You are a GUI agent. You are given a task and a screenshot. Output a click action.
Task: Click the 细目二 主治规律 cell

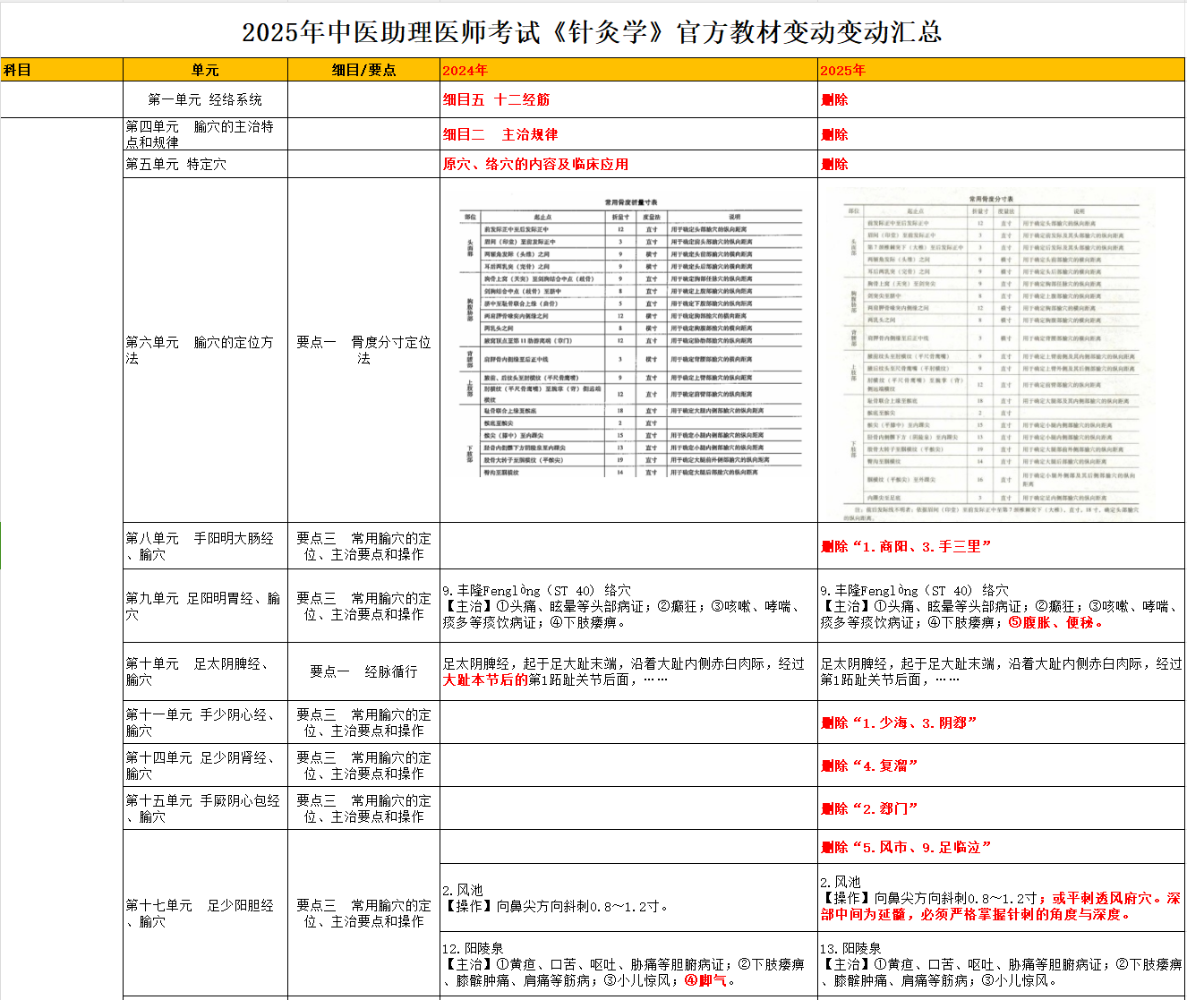pyautogui.click(x=628, y=135)
